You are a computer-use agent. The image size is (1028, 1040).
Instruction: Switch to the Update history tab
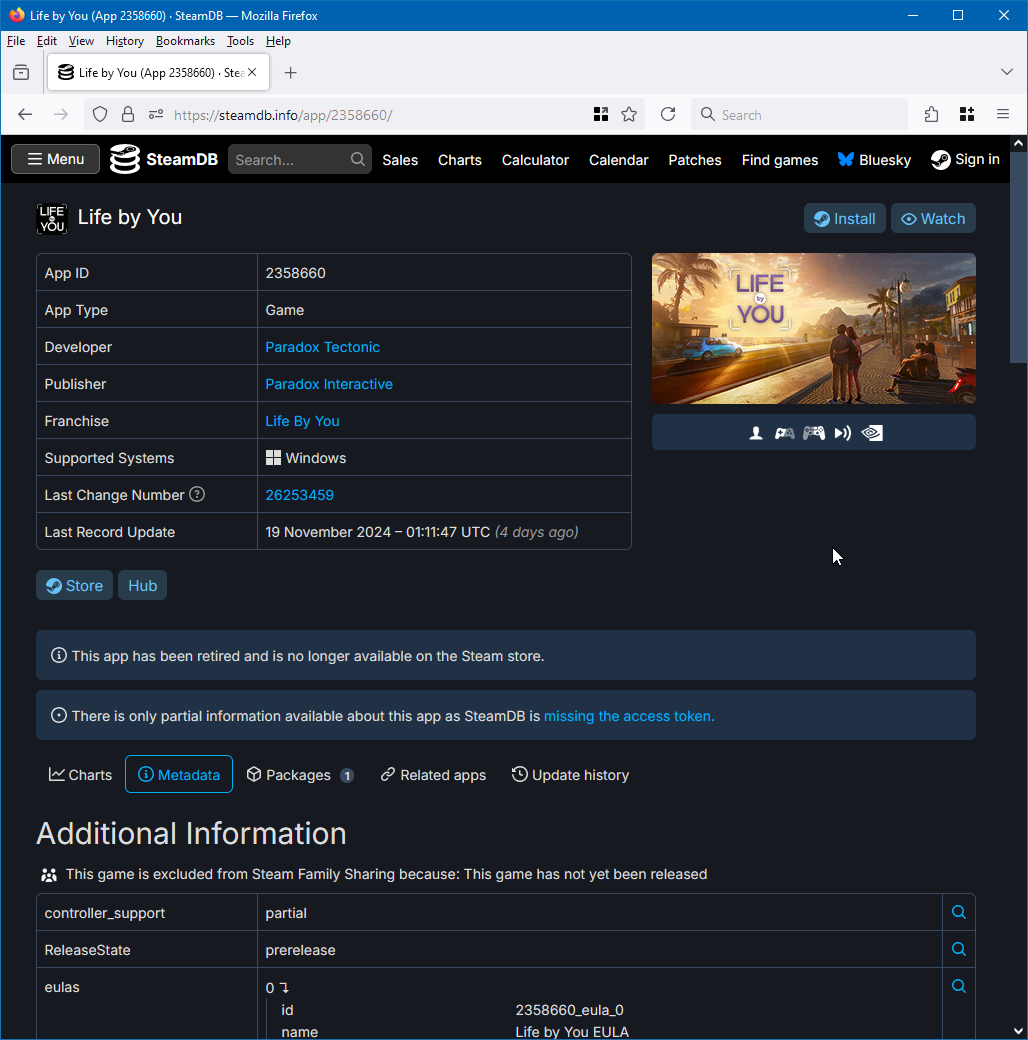pos(570,775)
